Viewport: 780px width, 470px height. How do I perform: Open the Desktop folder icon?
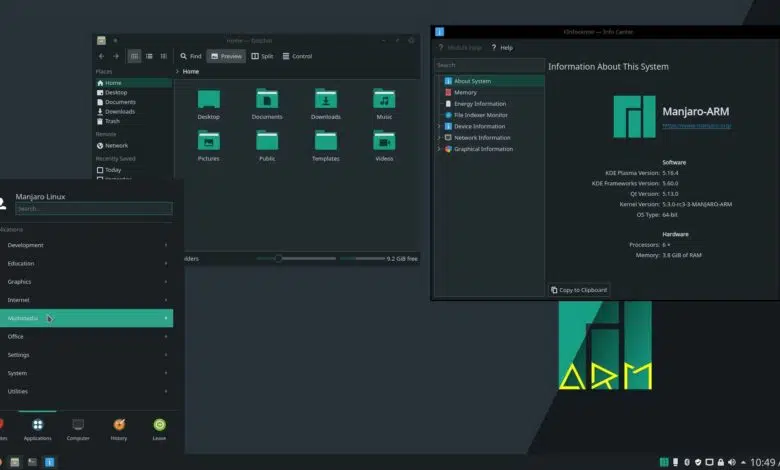(x=208, y=104)
